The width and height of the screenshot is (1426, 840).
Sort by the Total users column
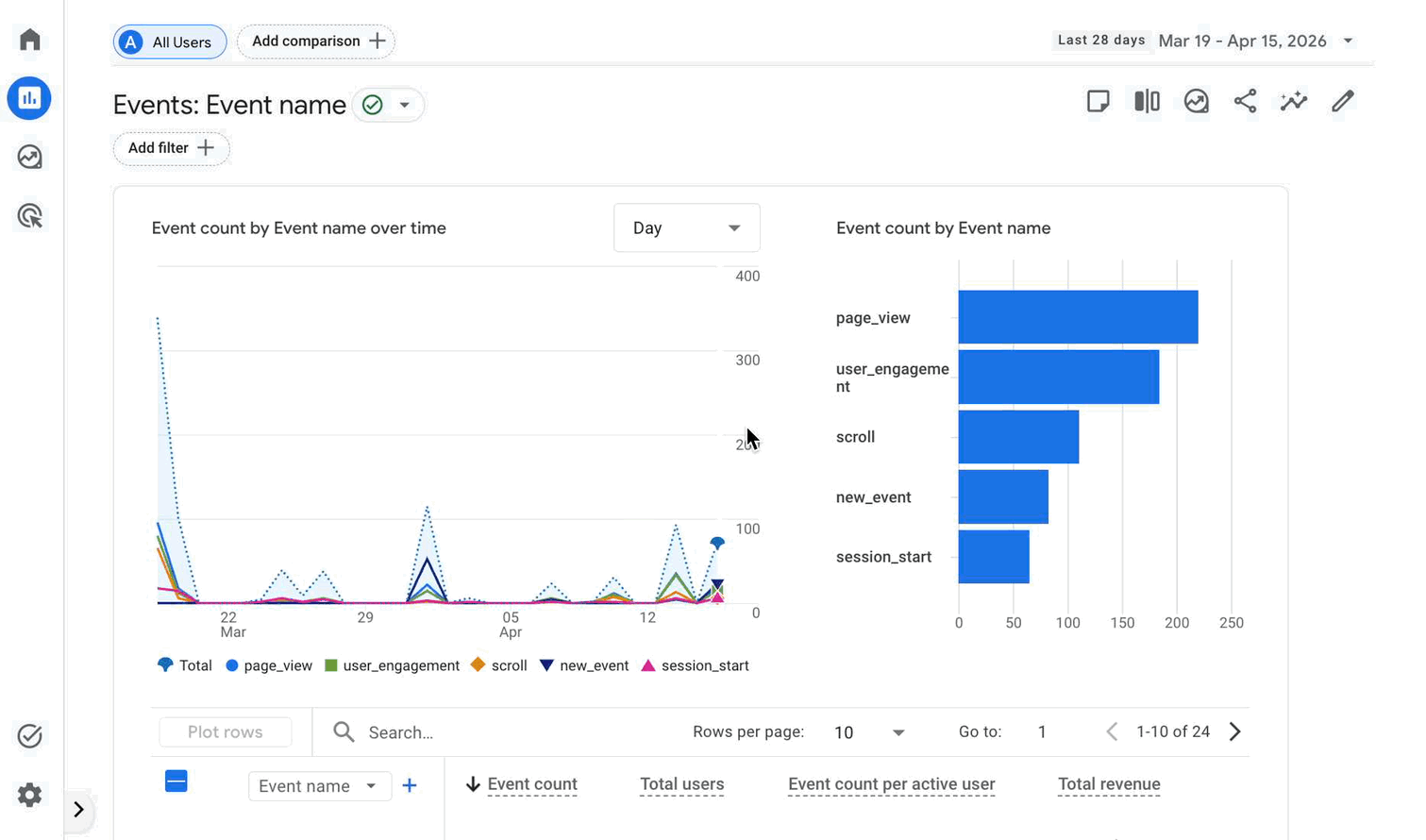[681, 784]
